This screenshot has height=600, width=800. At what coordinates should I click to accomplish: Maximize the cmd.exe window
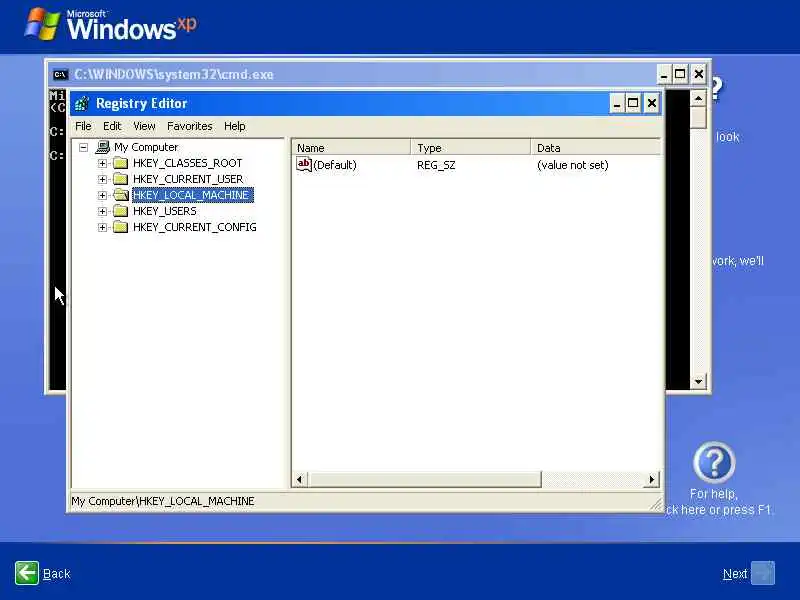pyautogui.click(x=680, y=74)
